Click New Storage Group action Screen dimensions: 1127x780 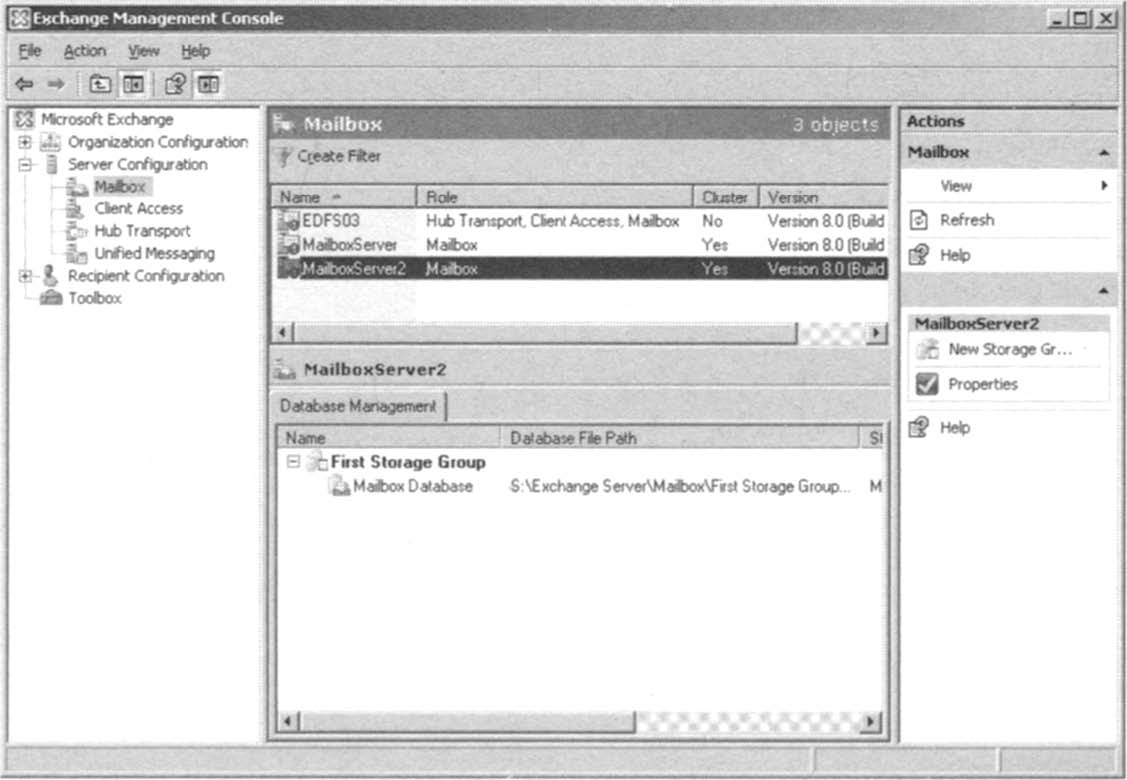[x=1010, y=349]
